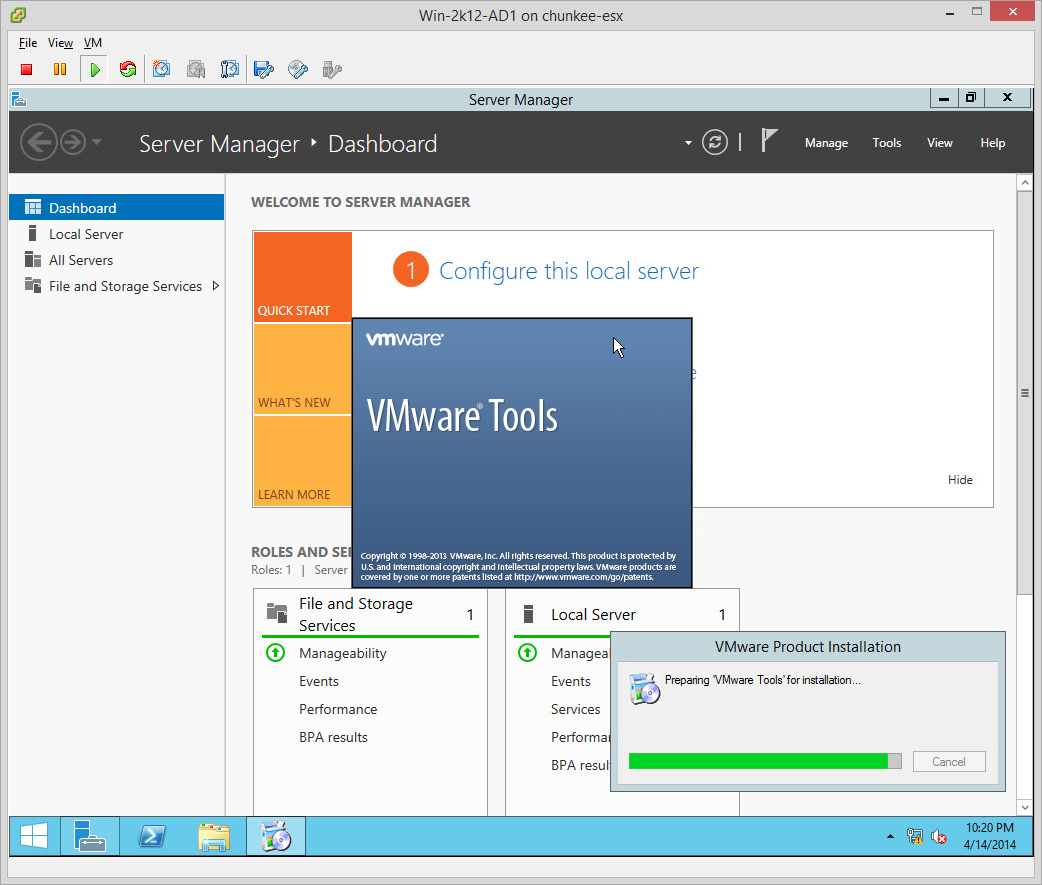
Task: Click the red Power Off VM button
Action: (x=27, y=69)
